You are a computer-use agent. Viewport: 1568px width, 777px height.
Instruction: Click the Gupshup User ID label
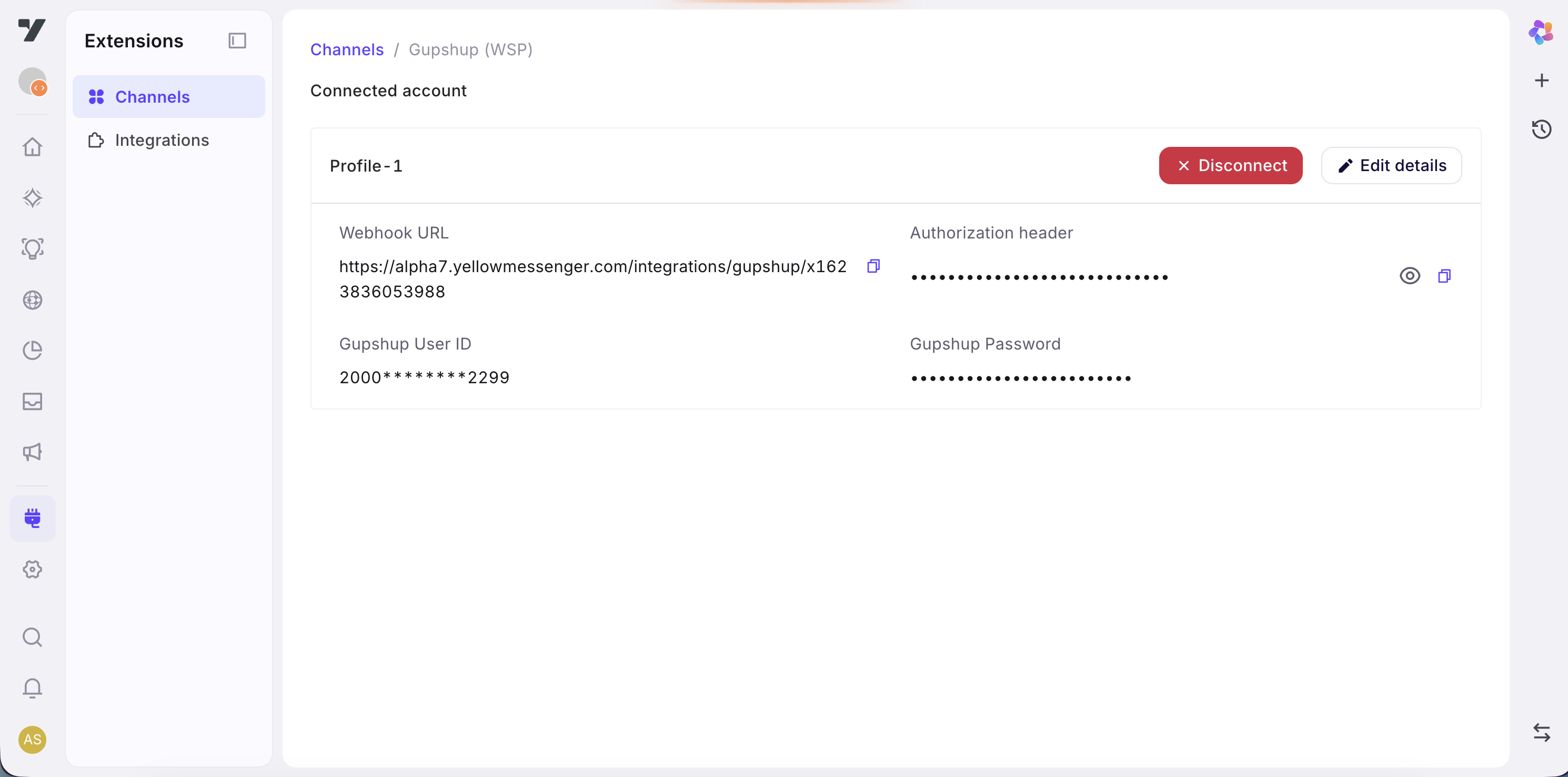tap(405, 343)
